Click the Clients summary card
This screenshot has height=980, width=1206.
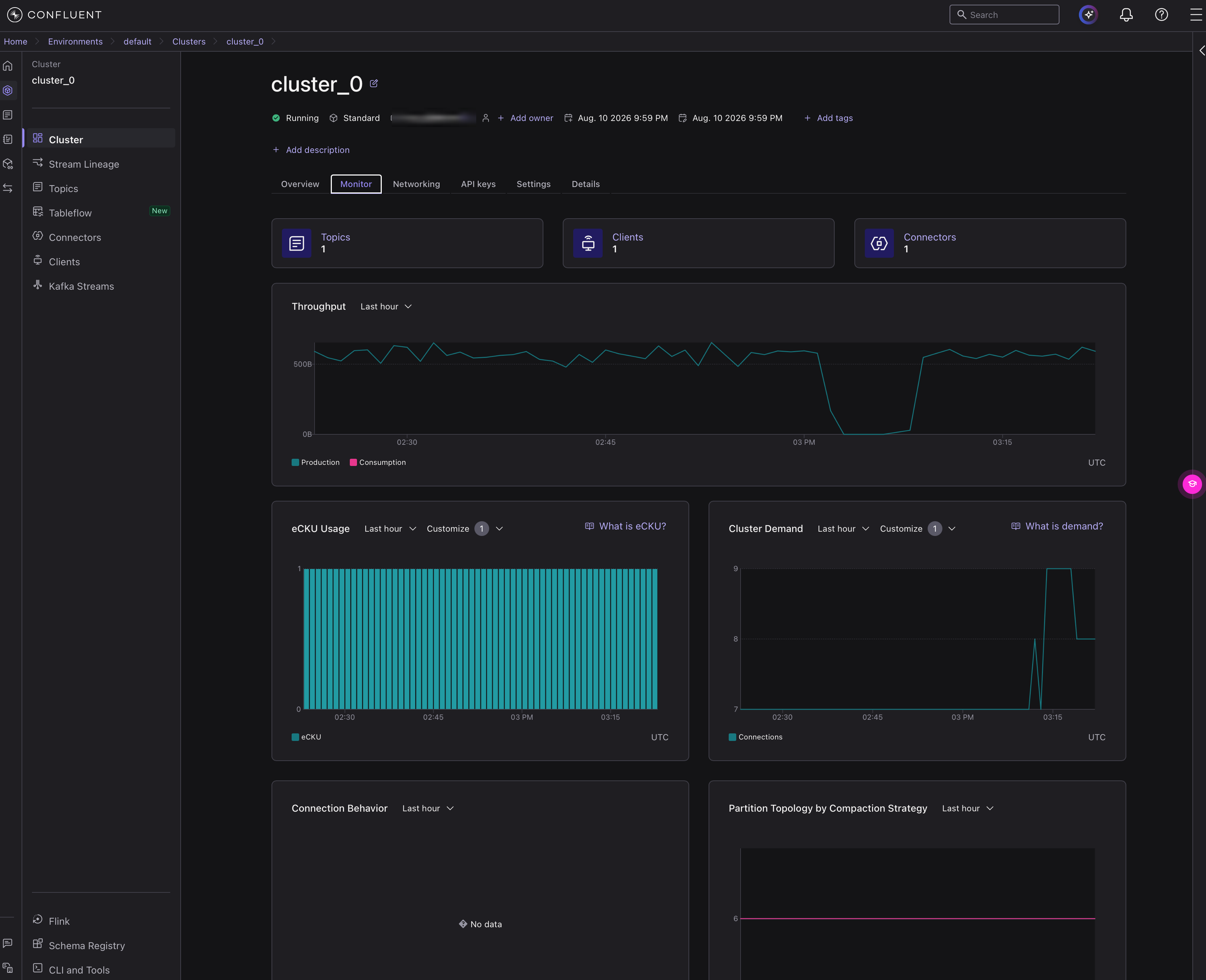(698, 243)
